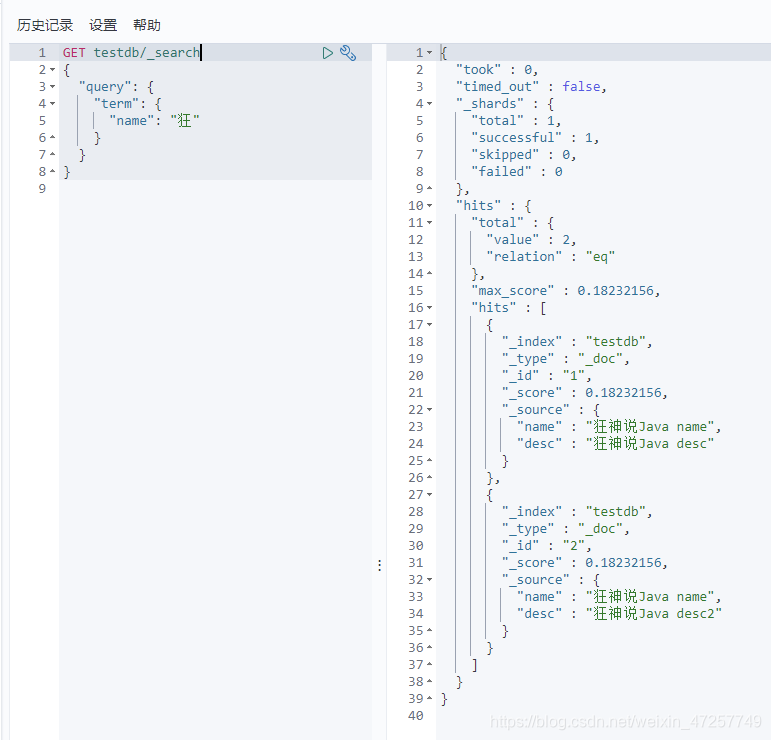
Task: Click the pane divider drag handle
Action: [x=380, y=565]
